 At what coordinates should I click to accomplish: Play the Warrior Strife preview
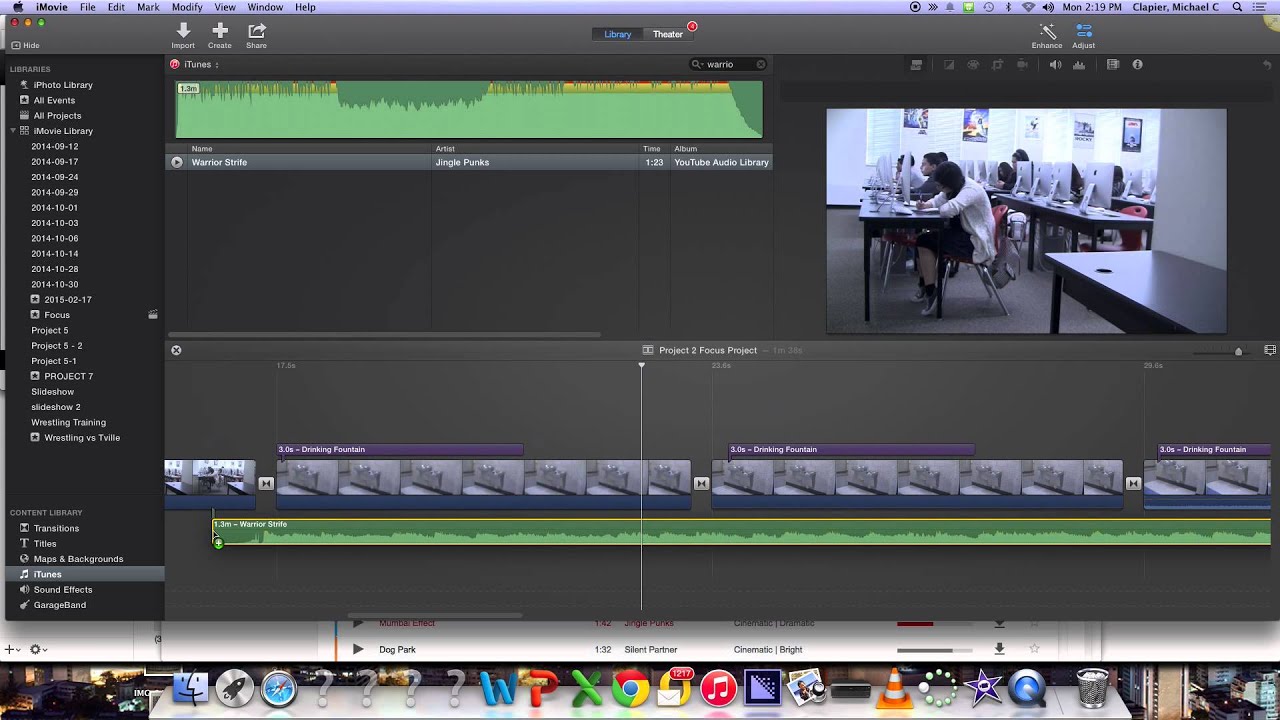177,162
